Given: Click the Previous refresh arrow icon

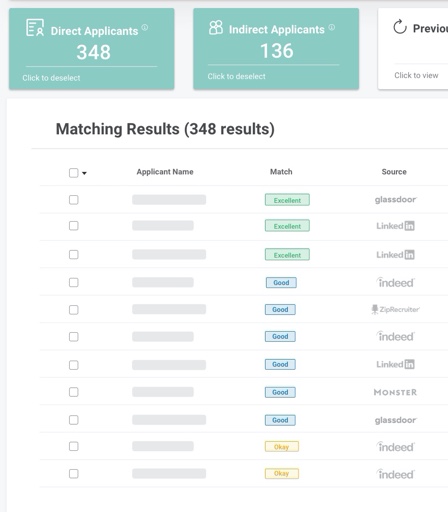Looking at the screenshot, I should point(400,27).
